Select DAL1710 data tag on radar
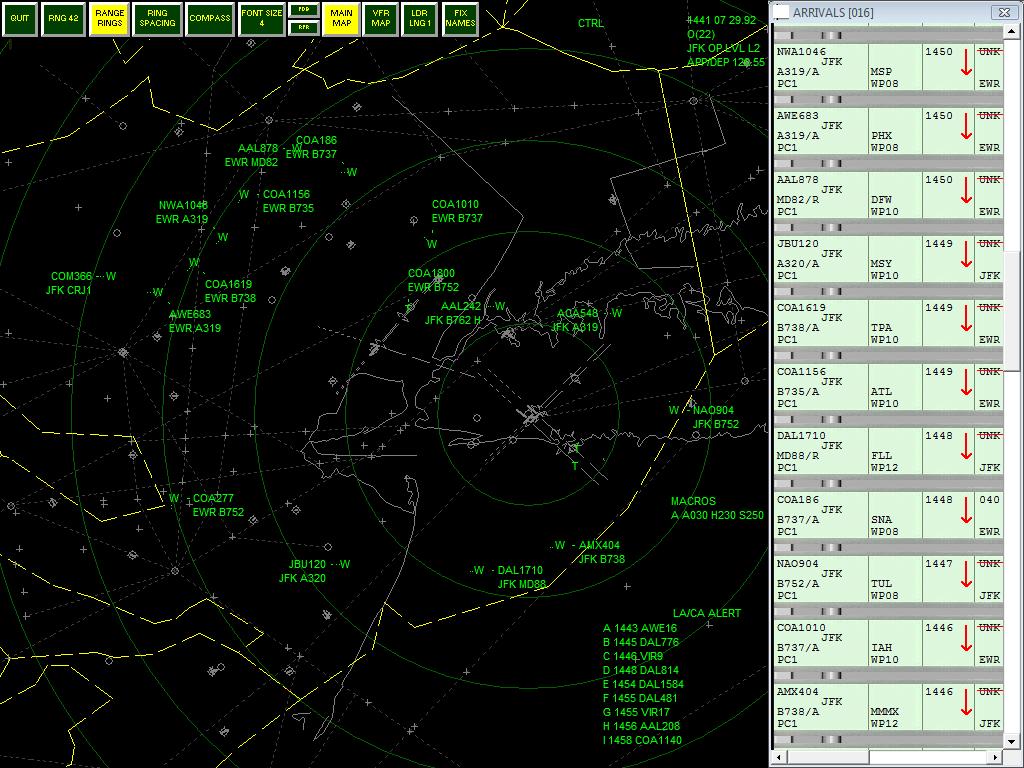 (521, 577)
